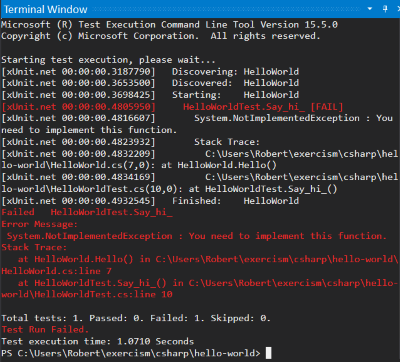Click the red 'Test Run Failed.' line
The height and width of the screenshot is (362, 400).
click(x=45, y=330)
